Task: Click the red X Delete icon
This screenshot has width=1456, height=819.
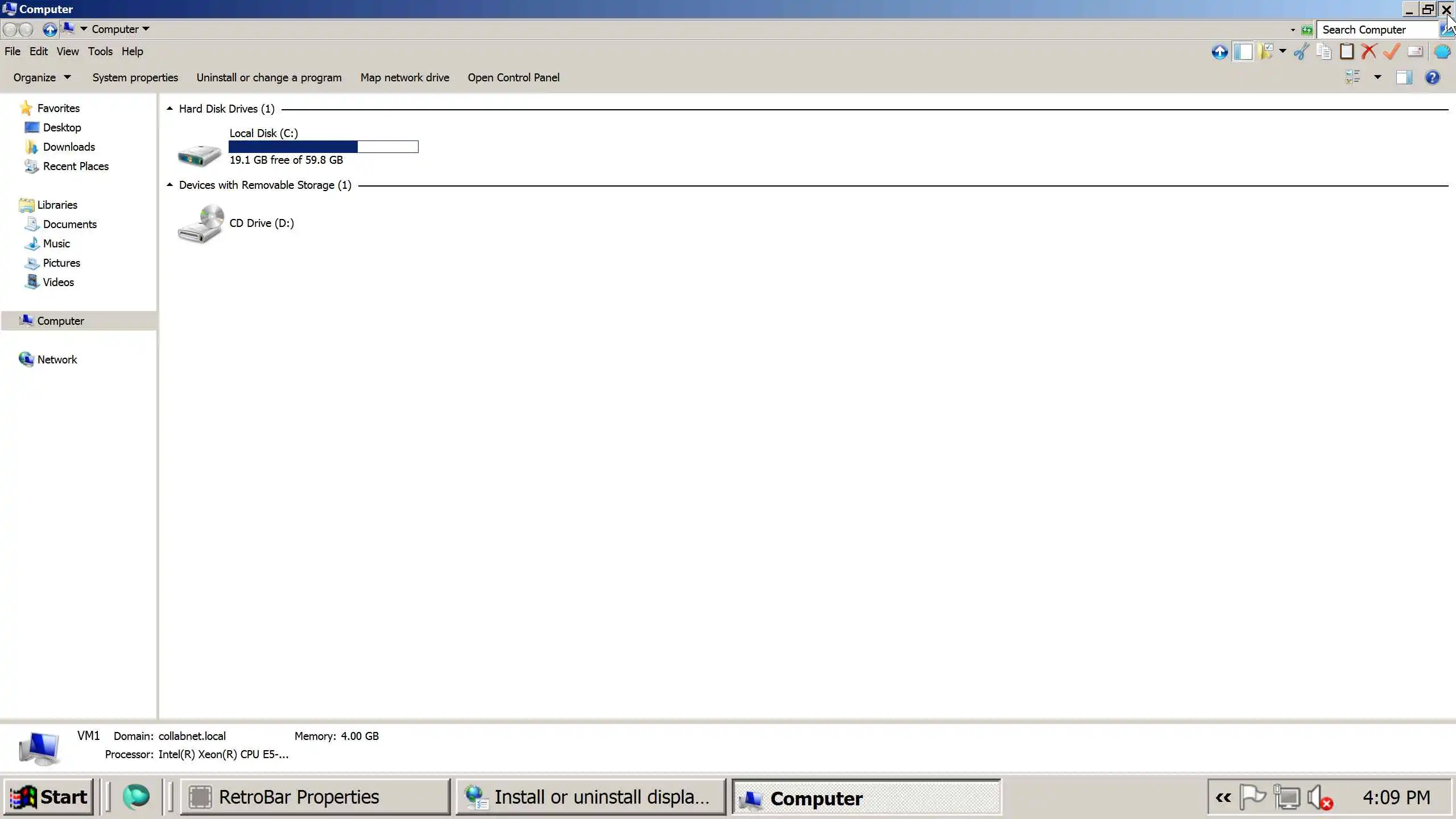Action: [x=1369, y=52]
